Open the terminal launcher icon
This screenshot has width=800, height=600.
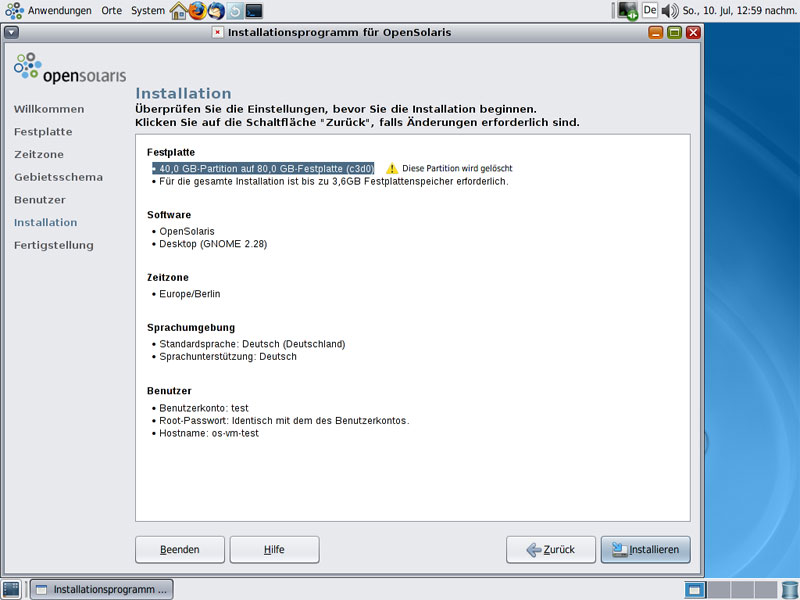pyautogui.click(x=254, y=11)
